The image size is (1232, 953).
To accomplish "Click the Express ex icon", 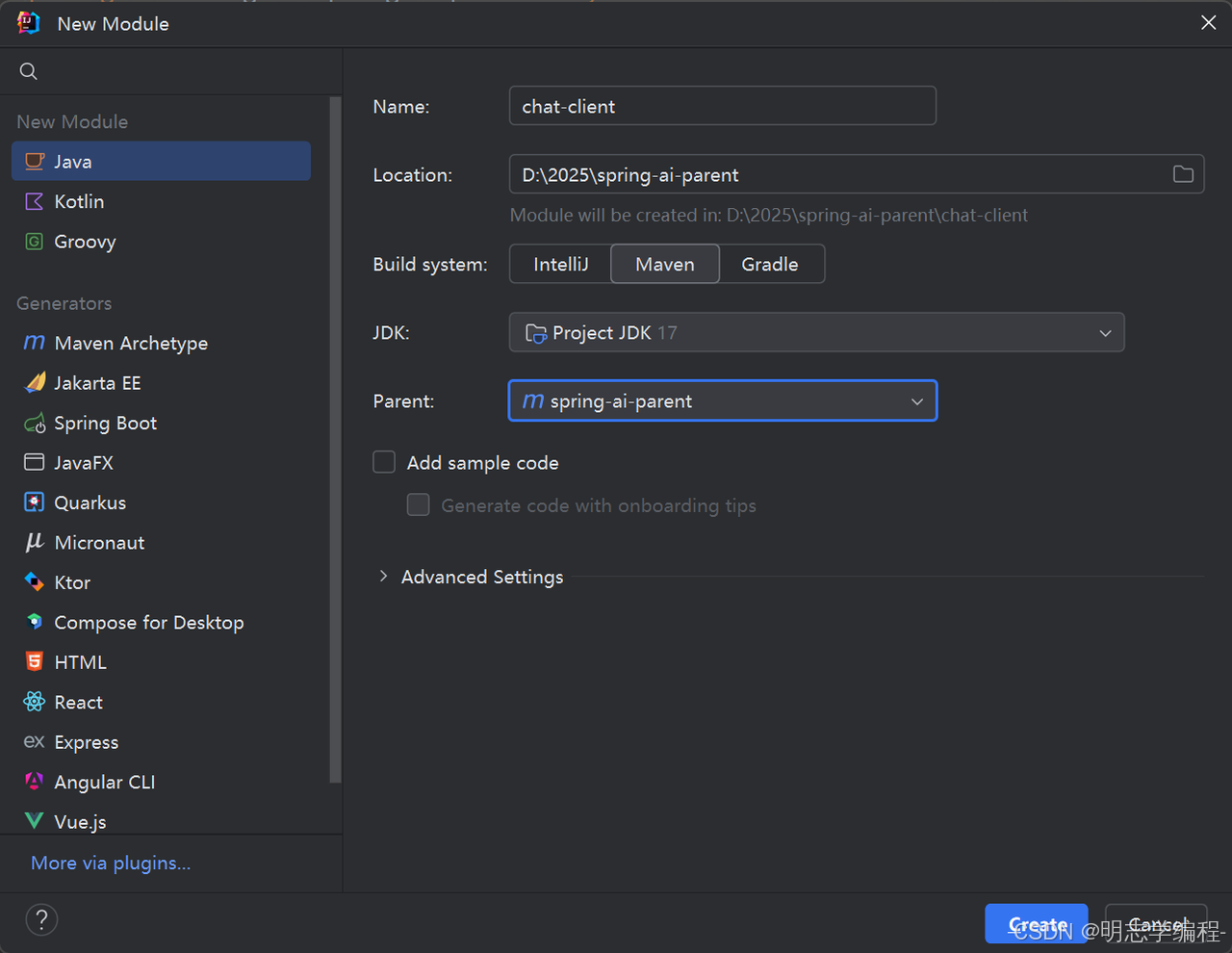I will click(35, 741).
